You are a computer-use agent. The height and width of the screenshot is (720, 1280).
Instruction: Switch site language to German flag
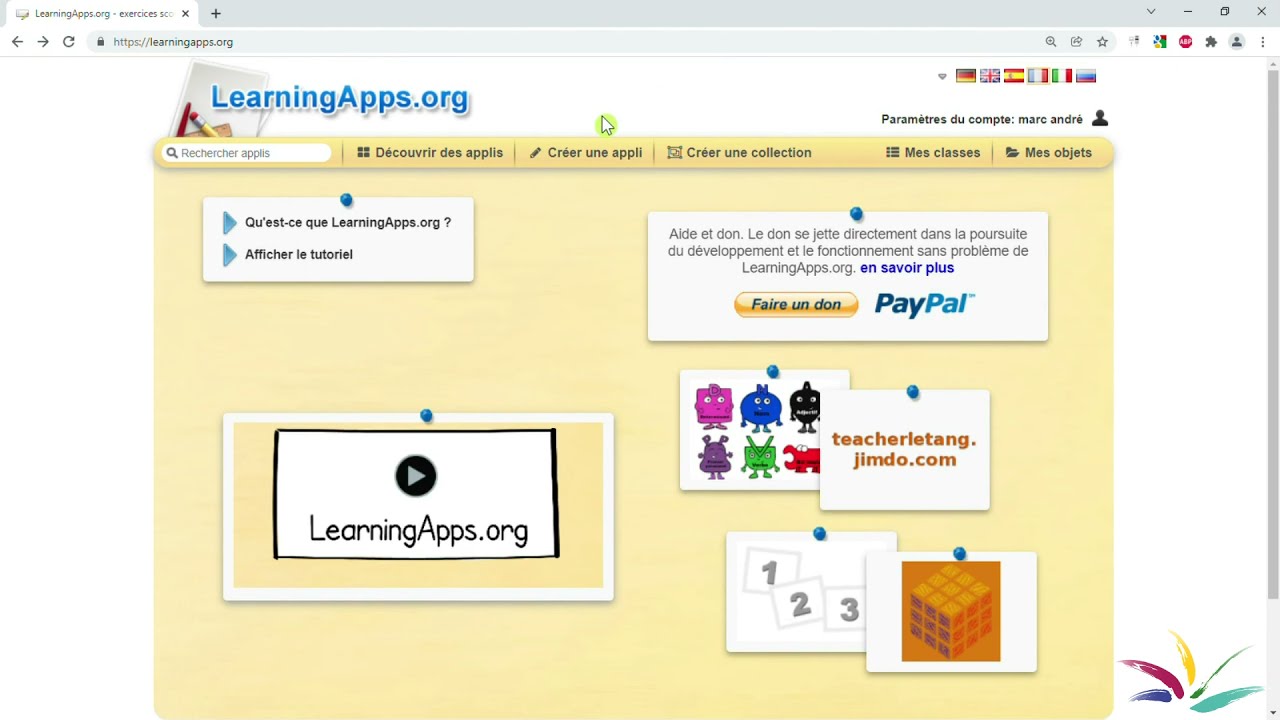pos(965,76)
